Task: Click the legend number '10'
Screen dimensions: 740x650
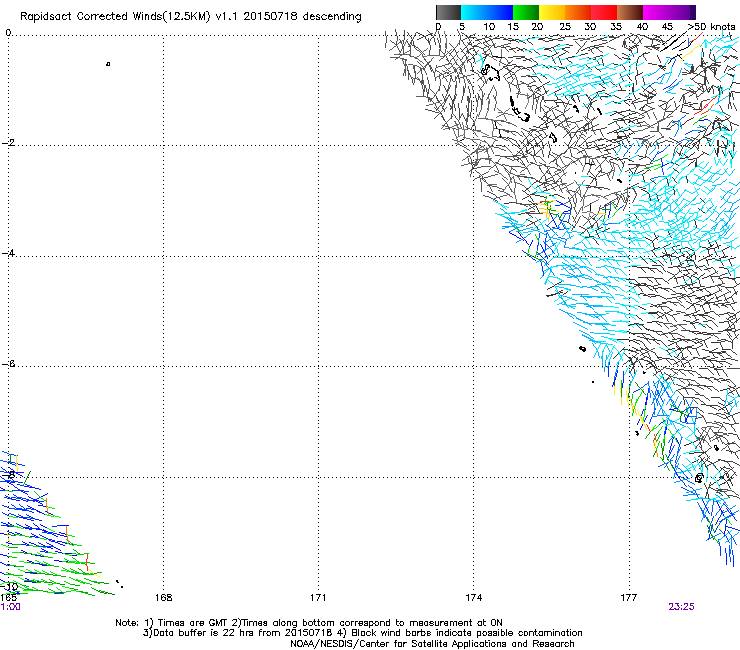Action: [489, 27]
